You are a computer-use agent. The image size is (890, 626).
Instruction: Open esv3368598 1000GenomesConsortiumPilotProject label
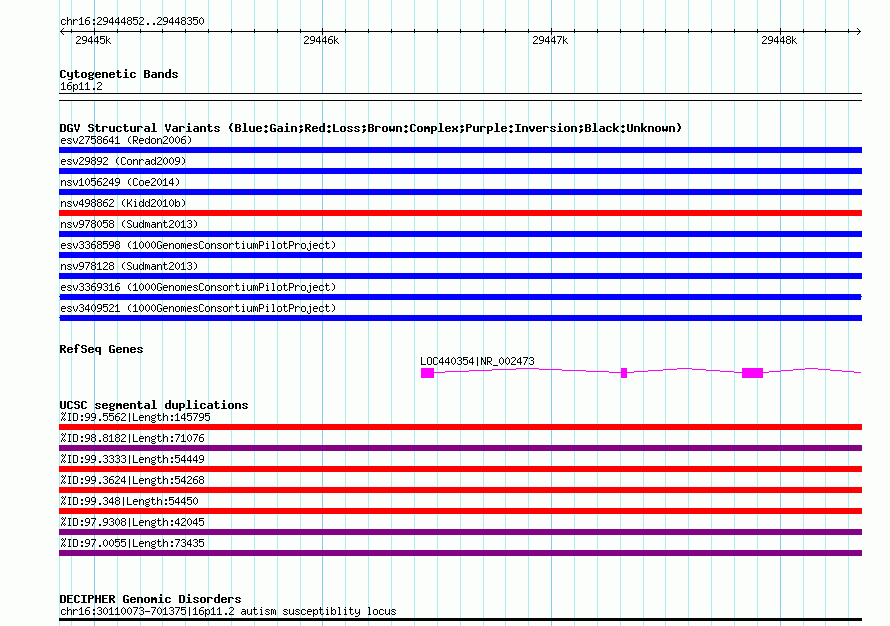click(198, 245)
